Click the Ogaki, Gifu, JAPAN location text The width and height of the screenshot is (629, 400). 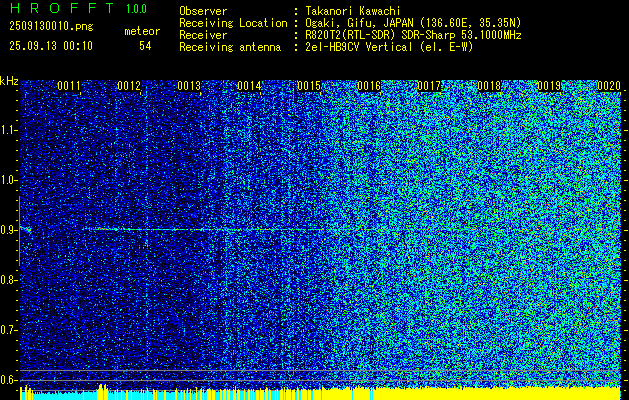click(x=413, y=23)
